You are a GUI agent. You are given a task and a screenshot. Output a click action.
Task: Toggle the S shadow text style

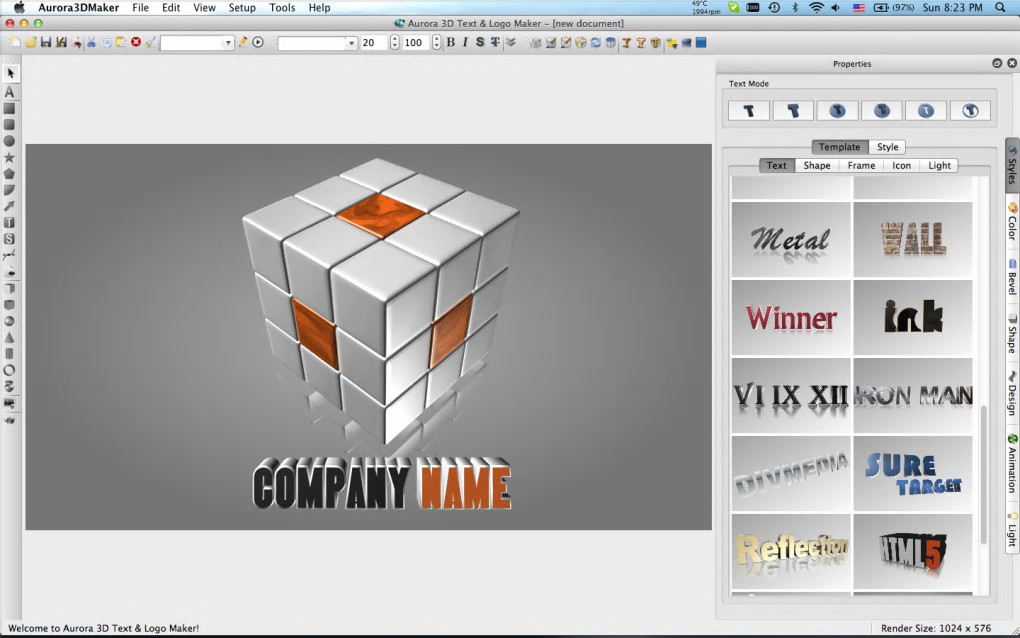click(480, 42)
